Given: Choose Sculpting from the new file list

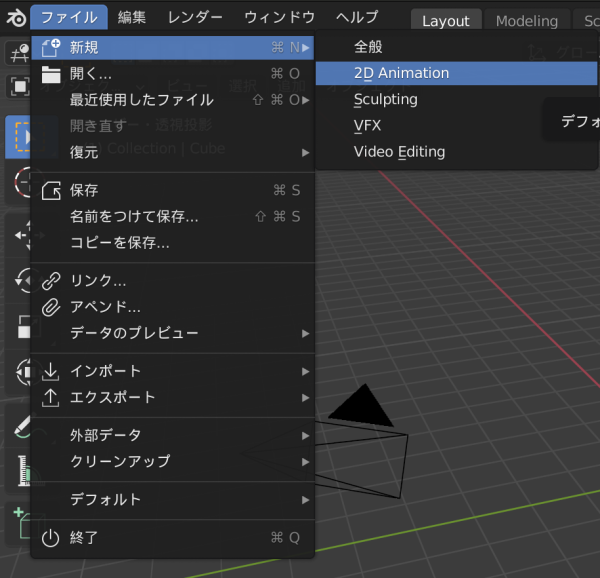Looking at the screenshot, I should (x=386, y=99).
